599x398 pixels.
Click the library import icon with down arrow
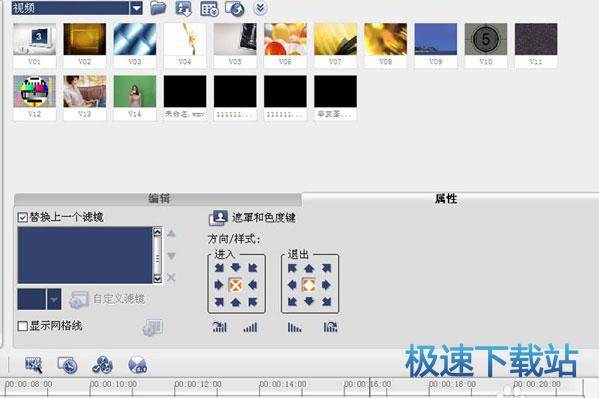pos(183,8)
